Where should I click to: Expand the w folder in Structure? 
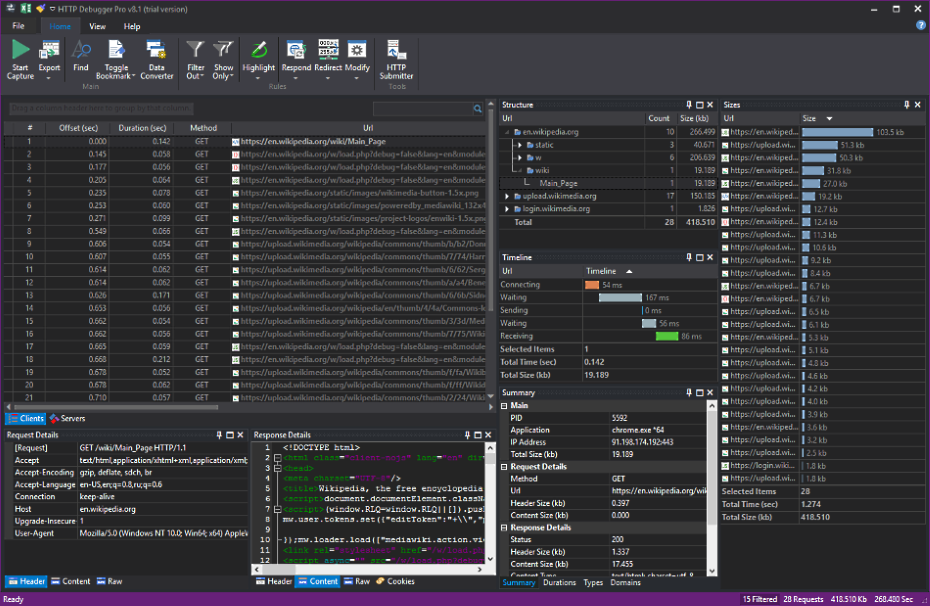pyautogui.click(x=520, y=158)
